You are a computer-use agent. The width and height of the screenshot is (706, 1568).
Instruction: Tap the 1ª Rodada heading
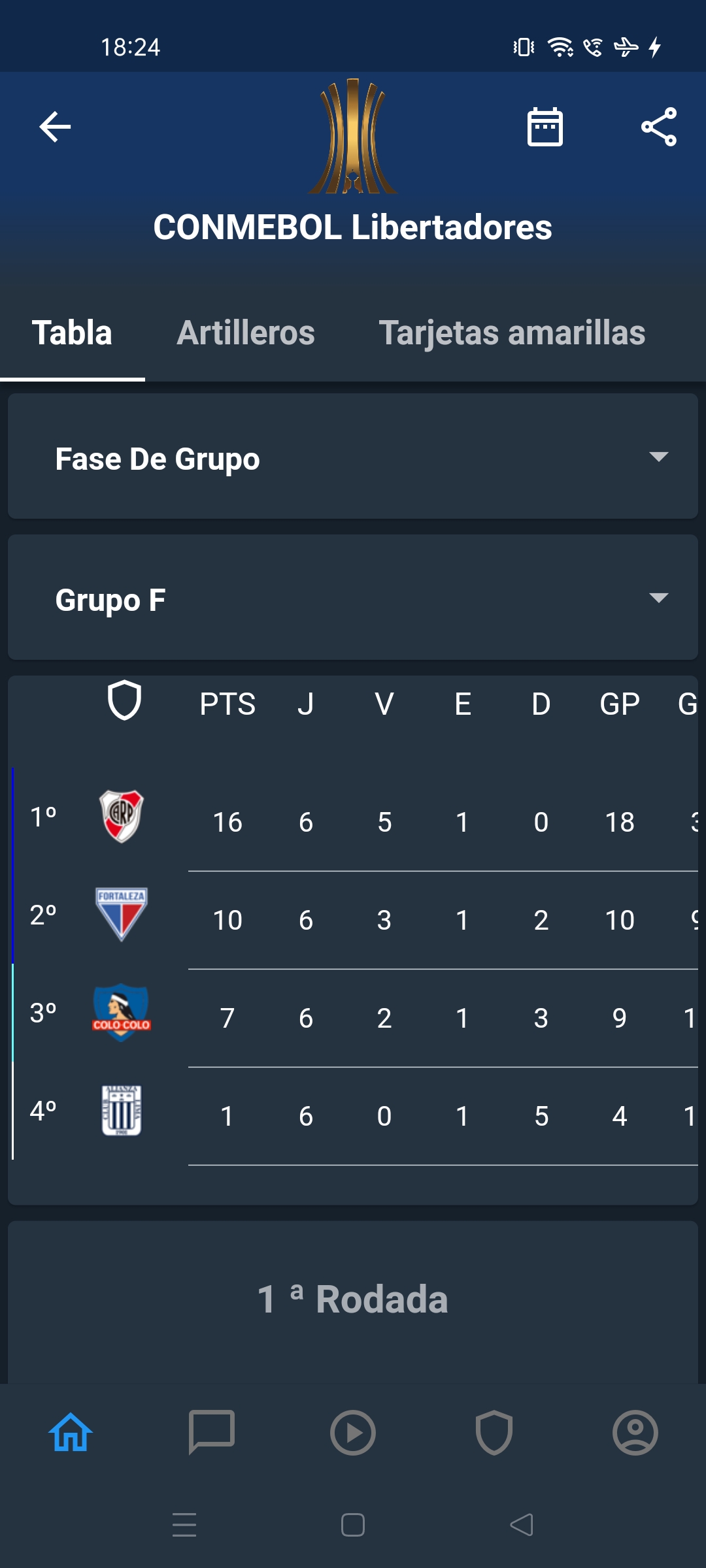pos(353,1299)
